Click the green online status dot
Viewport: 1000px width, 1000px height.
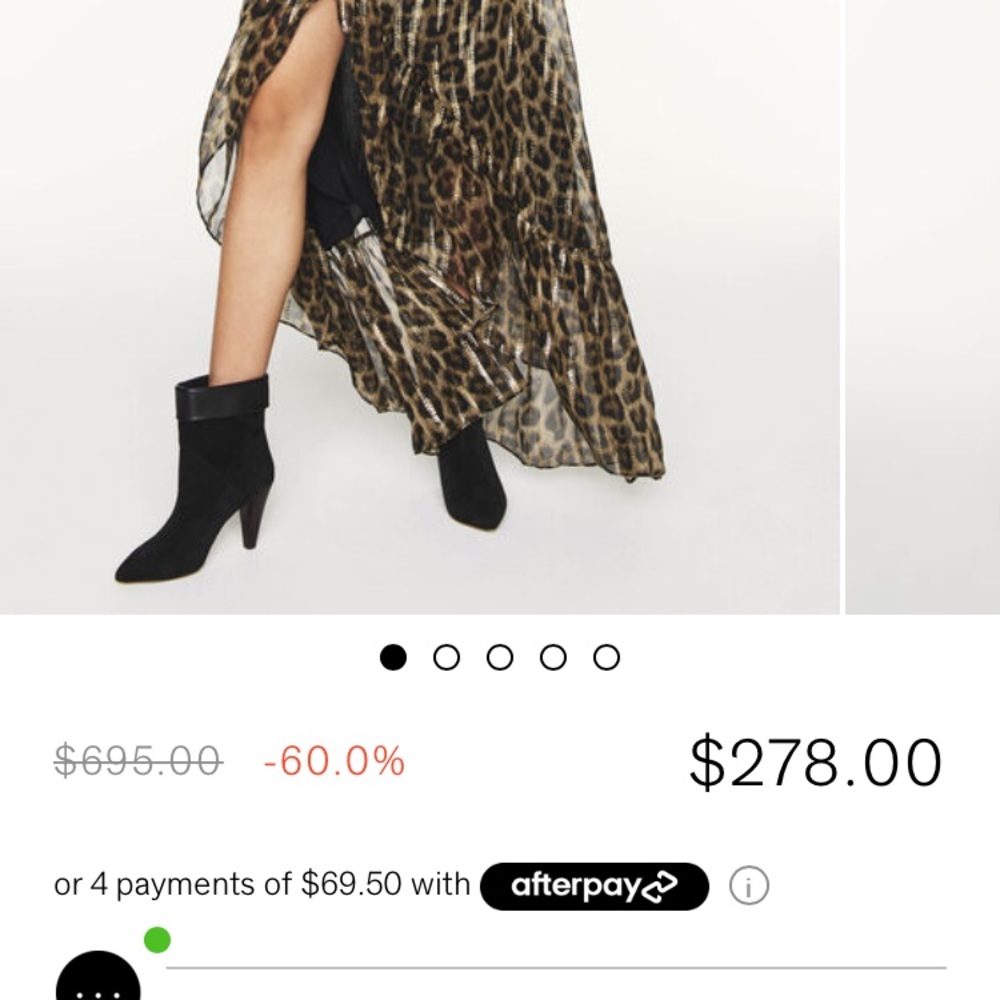[157, 940]
